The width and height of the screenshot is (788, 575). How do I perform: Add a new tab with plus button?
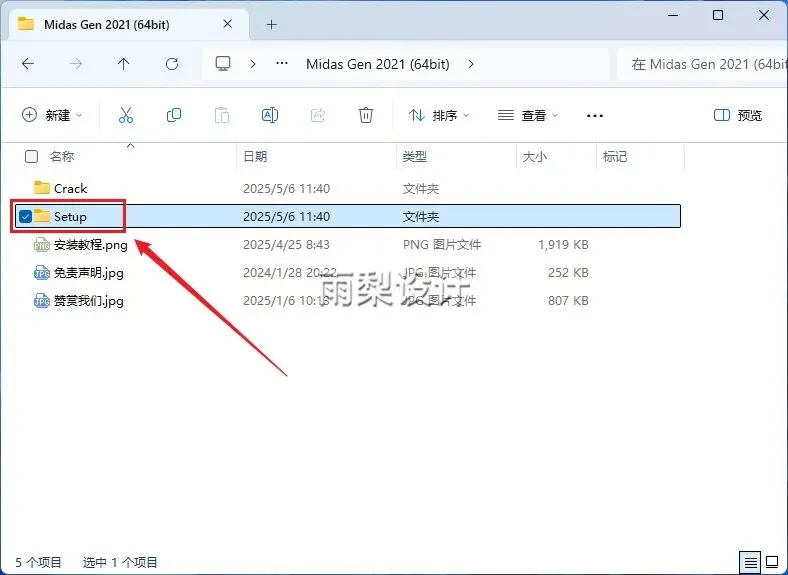pyautogui.click(x=271, y=24)
